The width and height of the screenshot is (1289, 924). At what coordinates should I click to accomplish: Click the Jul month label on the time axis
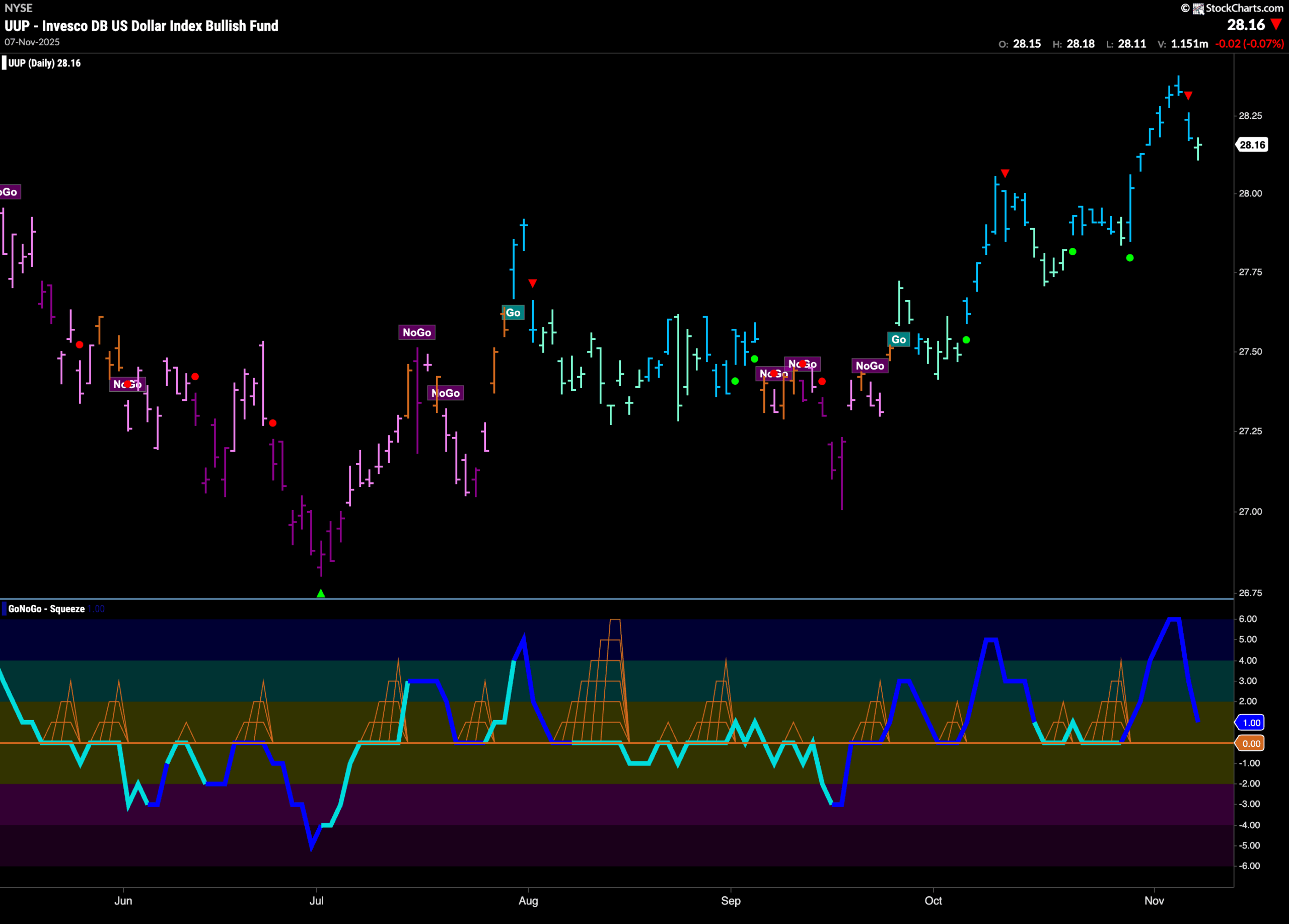tap(317, 901)
